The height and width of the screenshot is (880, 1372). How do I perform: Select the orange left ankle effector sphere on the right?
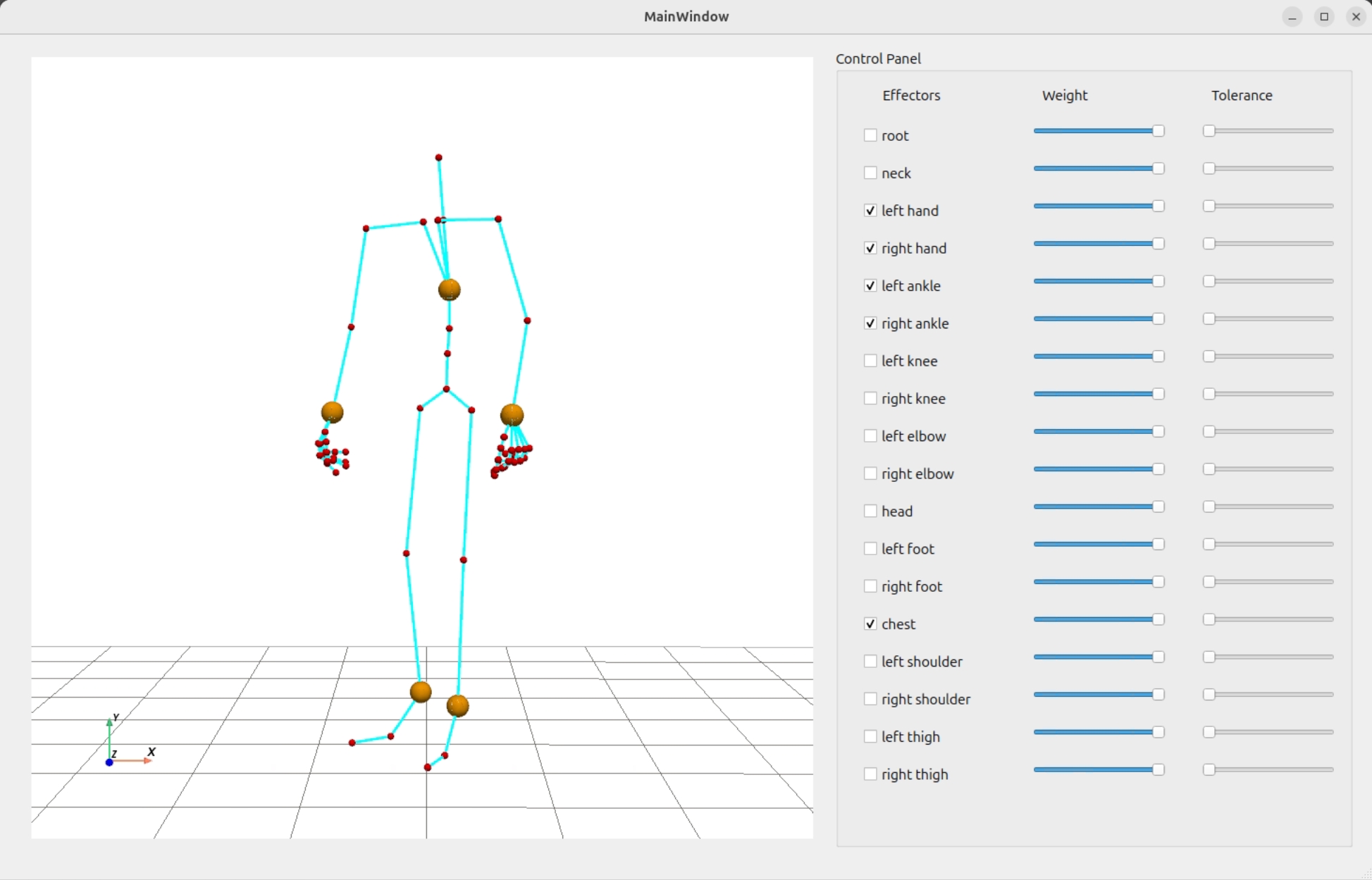point(457,705)
